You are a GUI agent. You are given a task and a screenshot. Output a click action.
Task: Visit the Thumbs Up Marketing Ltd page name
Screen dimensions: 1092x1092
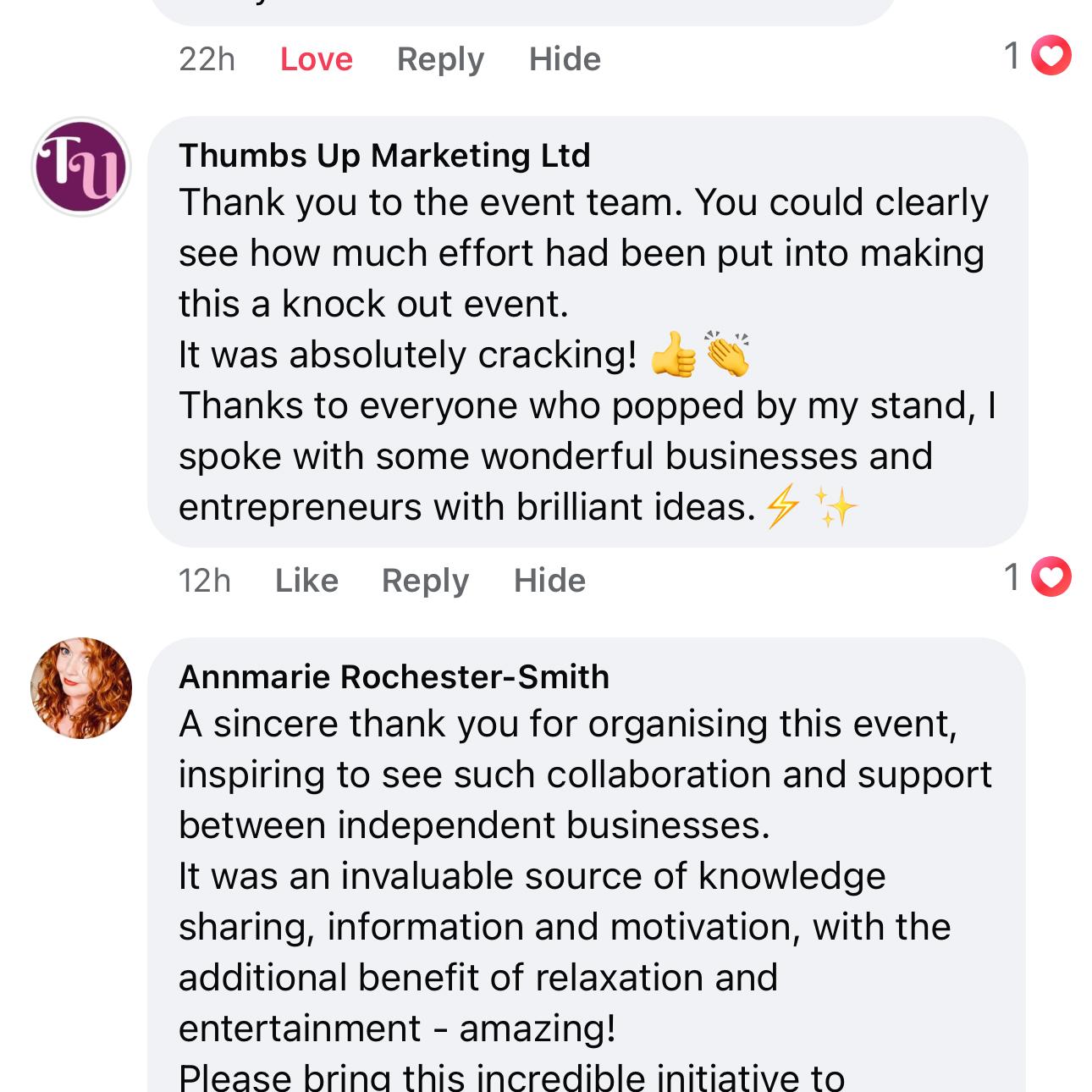pos(384,156)
